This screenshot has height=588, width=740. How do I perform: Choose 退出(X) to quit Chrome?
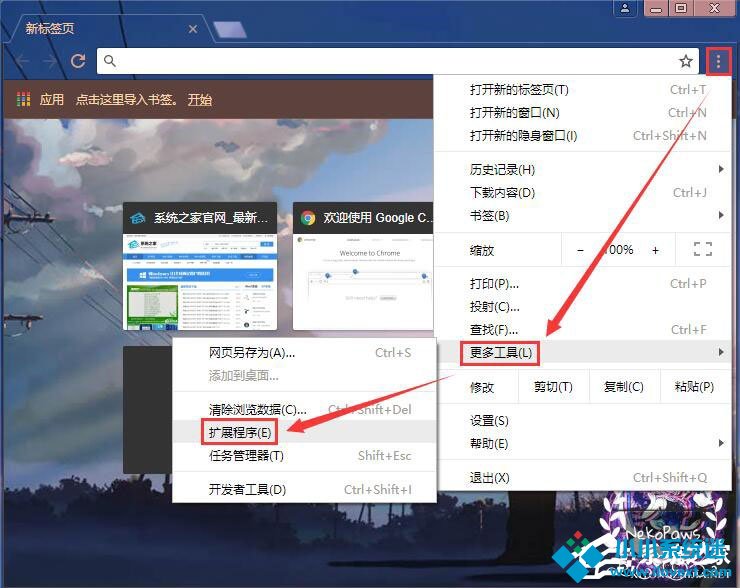[x=582, y=478]
